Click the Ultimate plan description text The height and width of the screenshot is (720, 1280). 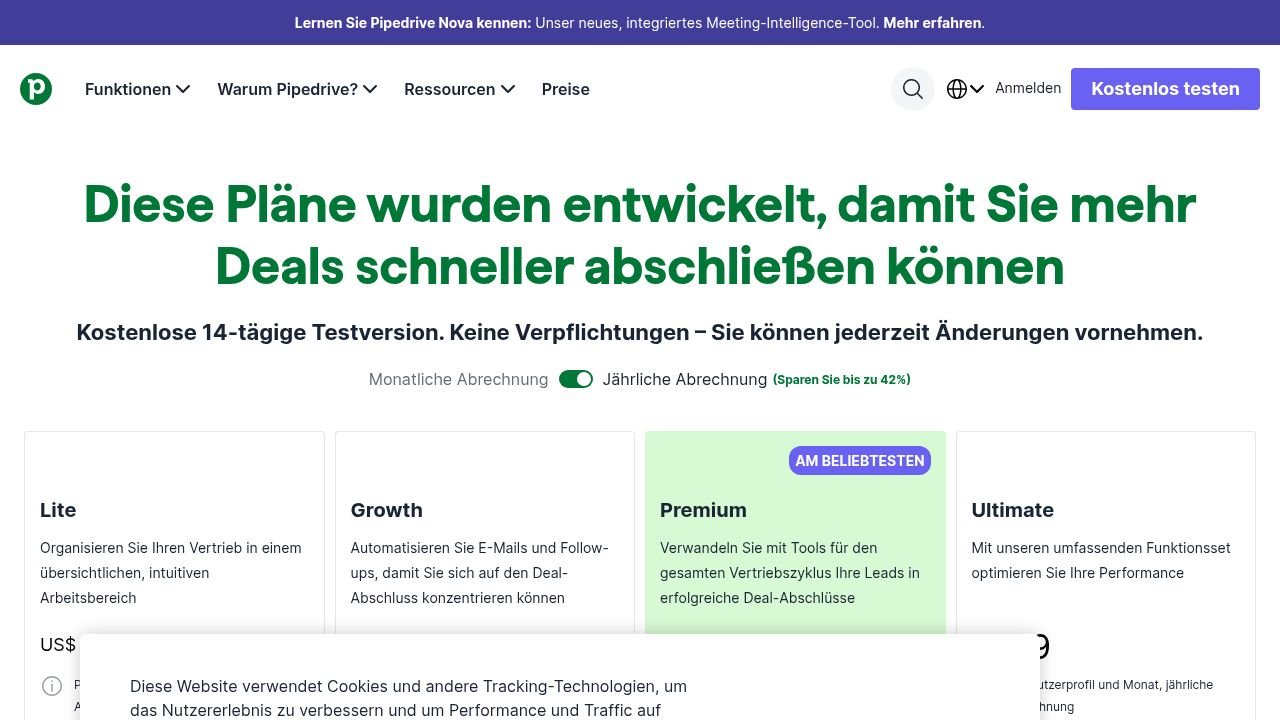pos(1101,560)
